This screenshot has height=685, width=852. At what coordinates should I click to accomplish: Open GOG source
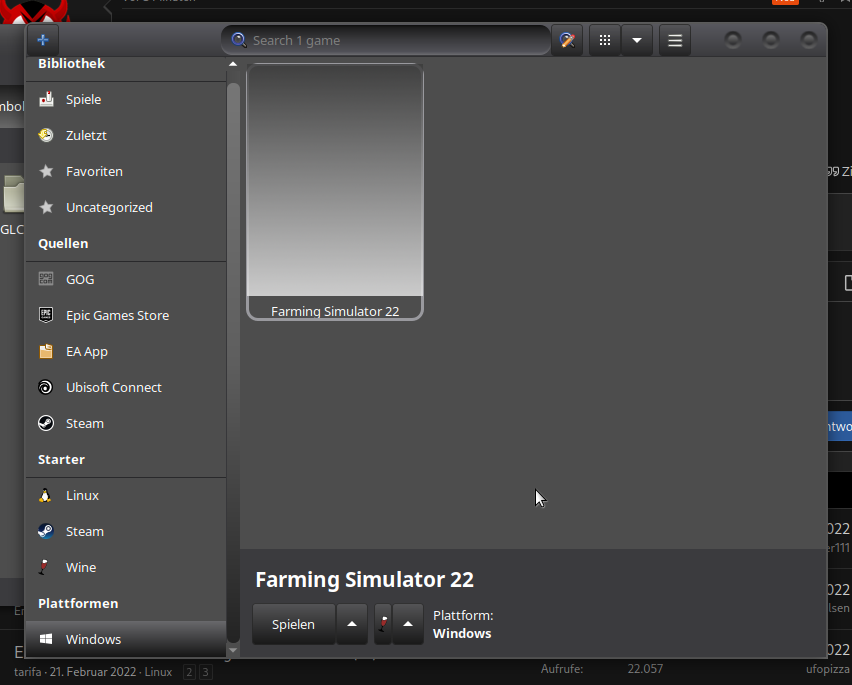point(126,279)
